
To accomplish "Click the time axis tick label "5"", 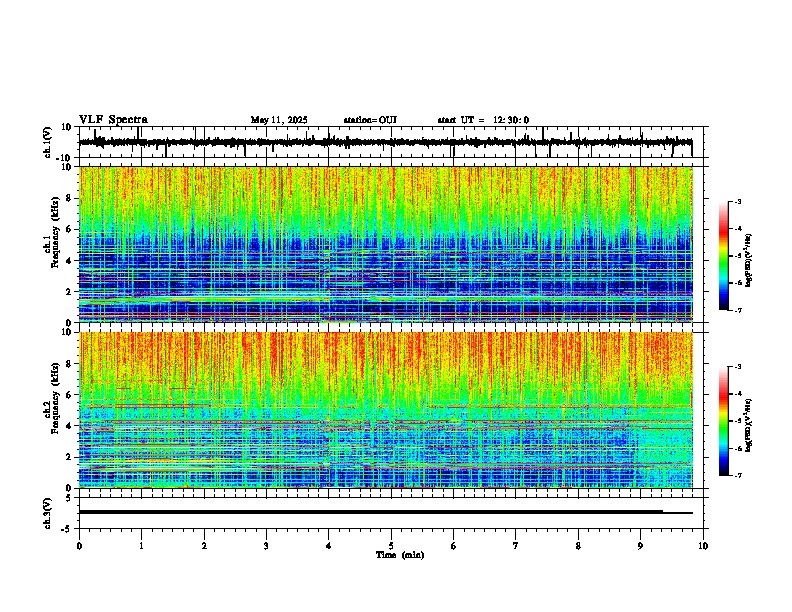I will tap(391, 546).
